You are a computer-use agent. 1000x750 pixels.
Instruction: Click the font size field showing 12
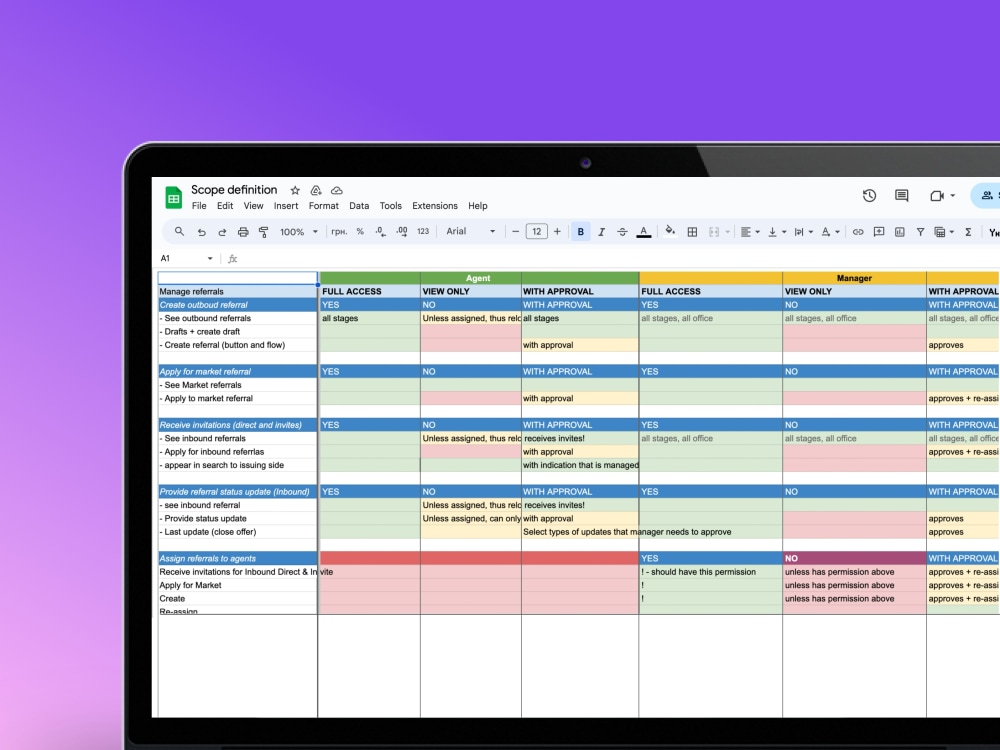coord(536,232)
